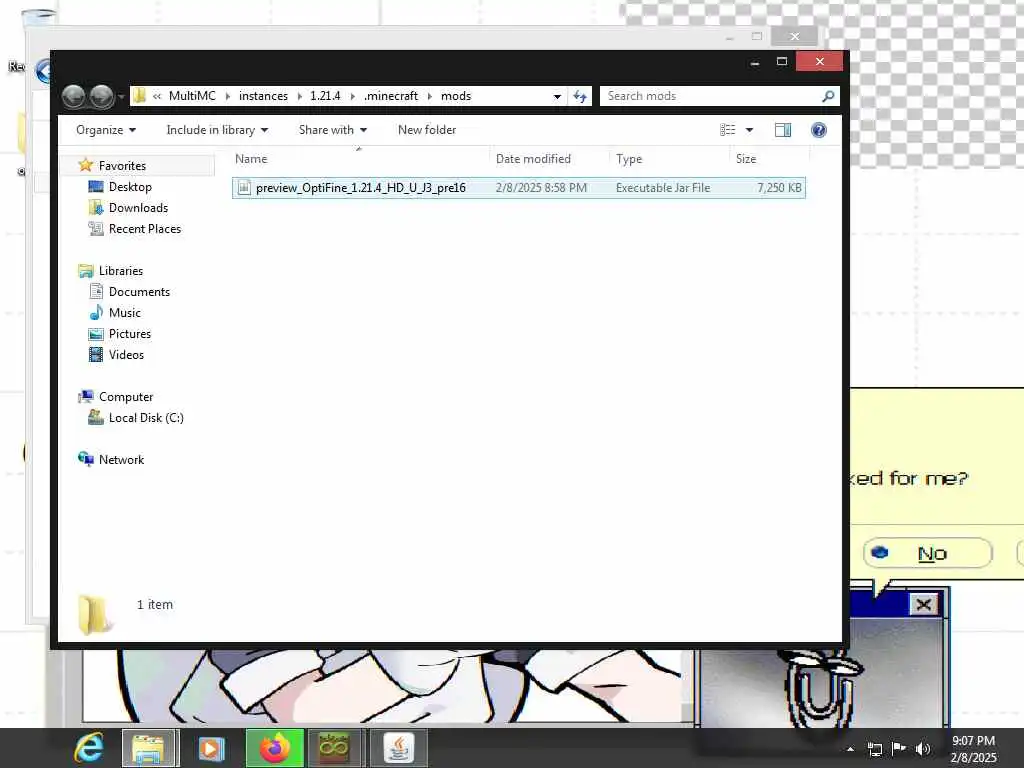Switch to Firefox in the taskbar
The height and width of the screenshot is (768, 1024).
coord(275,748)
